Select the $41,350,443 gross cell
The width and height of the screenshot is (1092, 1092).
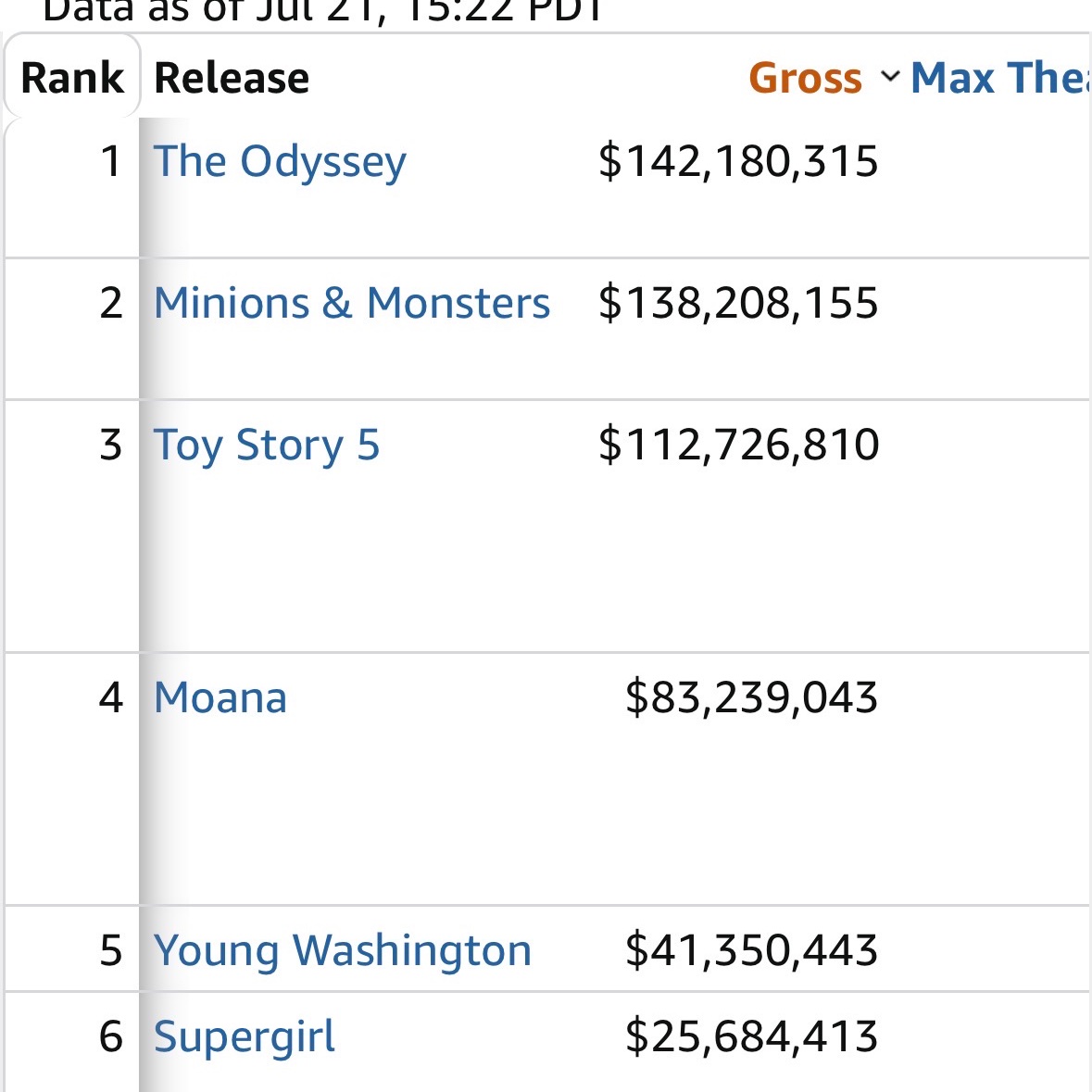coord(751,950)
